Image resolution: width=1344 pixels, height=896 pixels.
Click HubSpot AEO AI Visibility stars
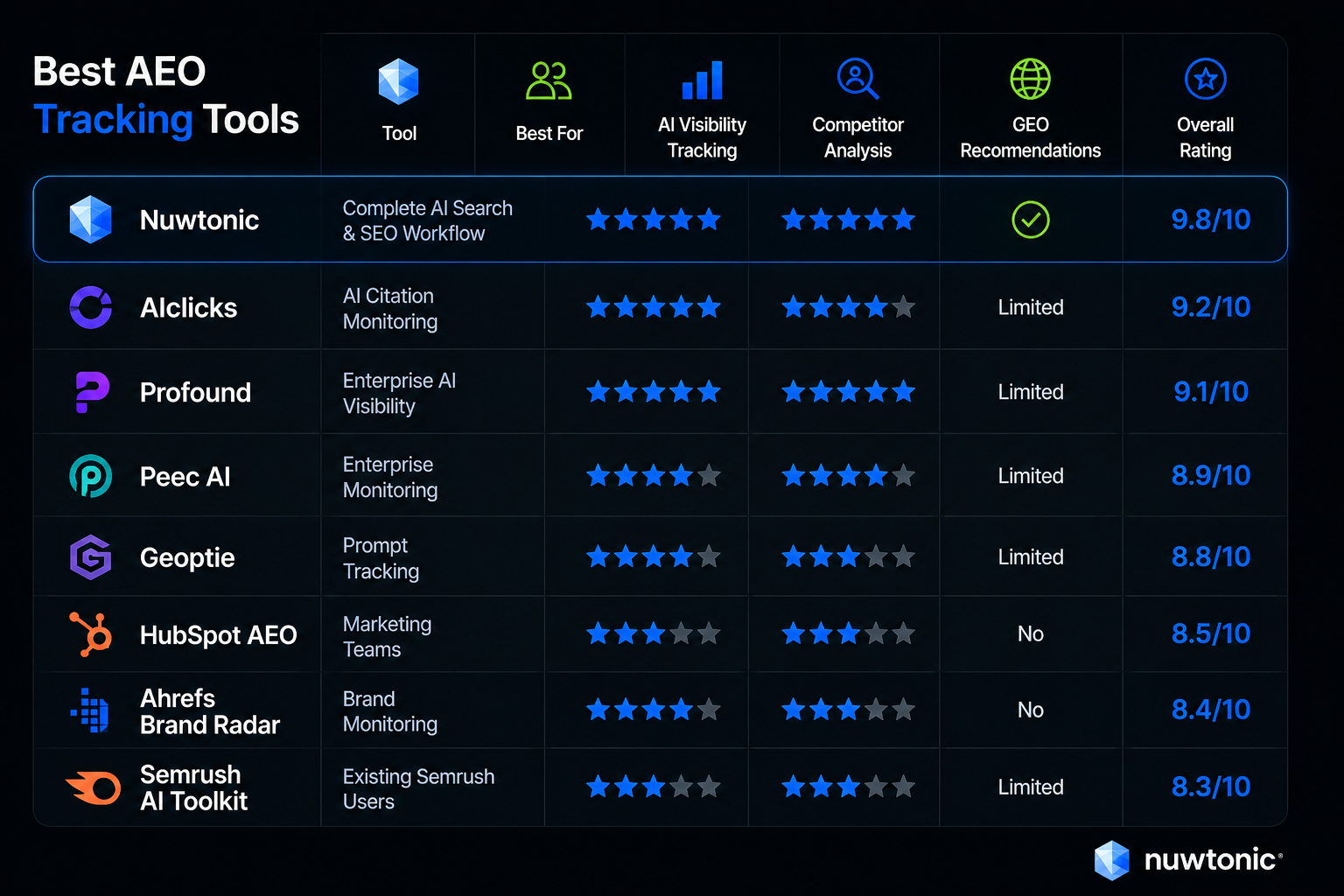pos(654,633)
